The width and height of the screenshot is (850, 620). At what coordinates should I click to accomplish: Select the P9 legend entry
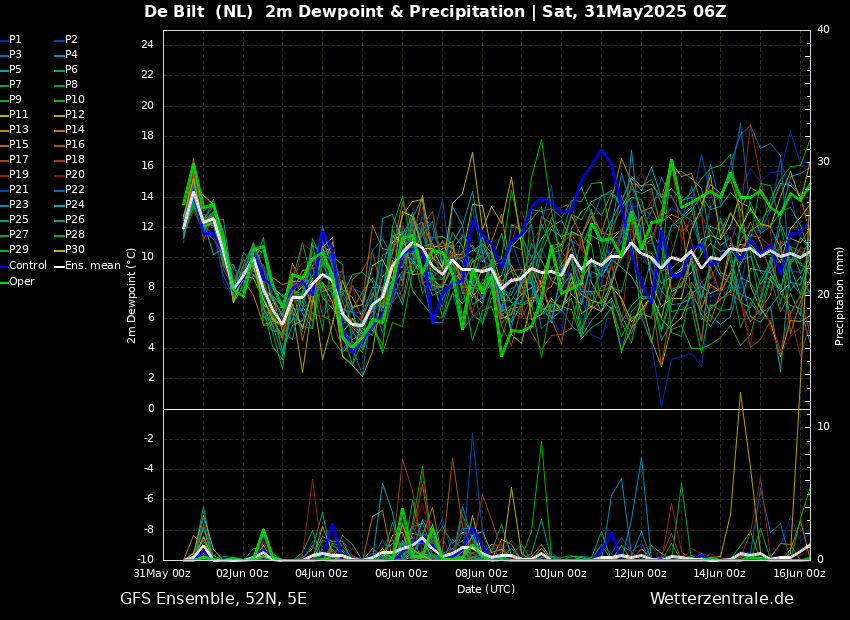11,99
